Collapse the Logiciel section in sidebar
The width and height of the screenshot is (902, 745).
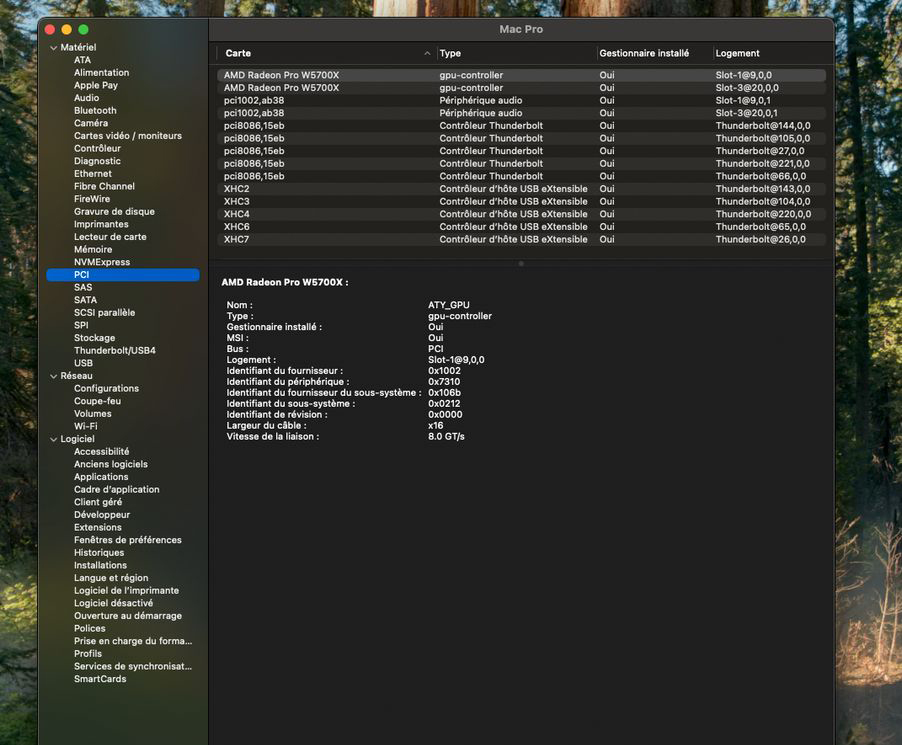pyautogui.click(x=53, y=440)
